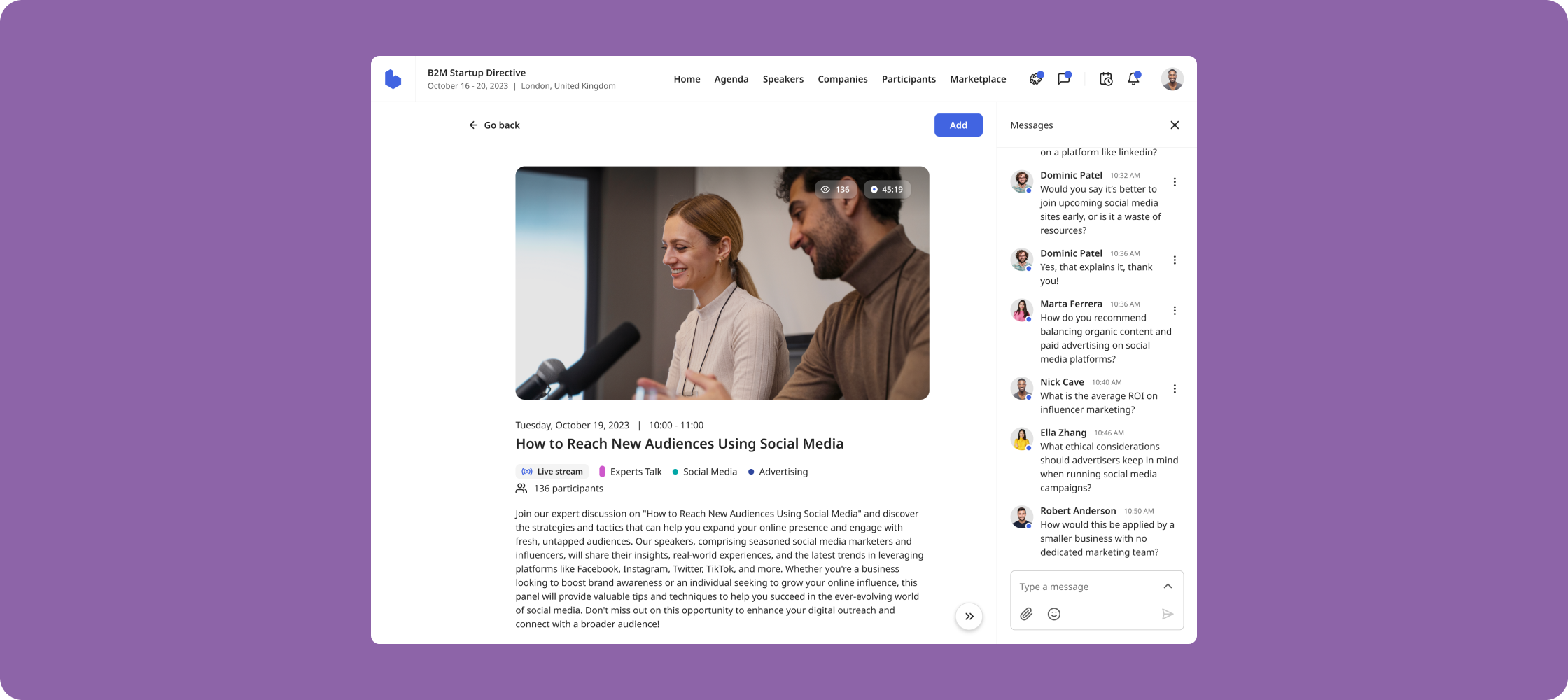Click the 136 viewers eye badge
1568x700 pixels.
click(x=835, y=189)
